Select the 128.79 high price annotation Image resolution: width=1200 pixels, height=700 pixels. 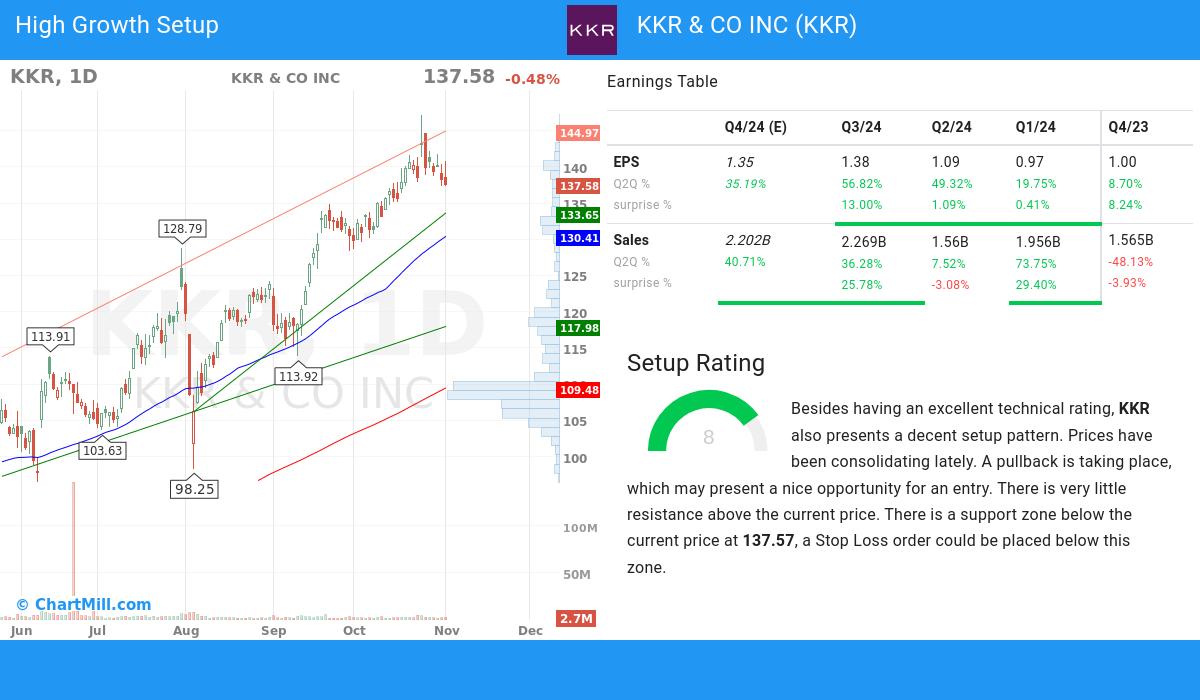[x=182, y=229]
